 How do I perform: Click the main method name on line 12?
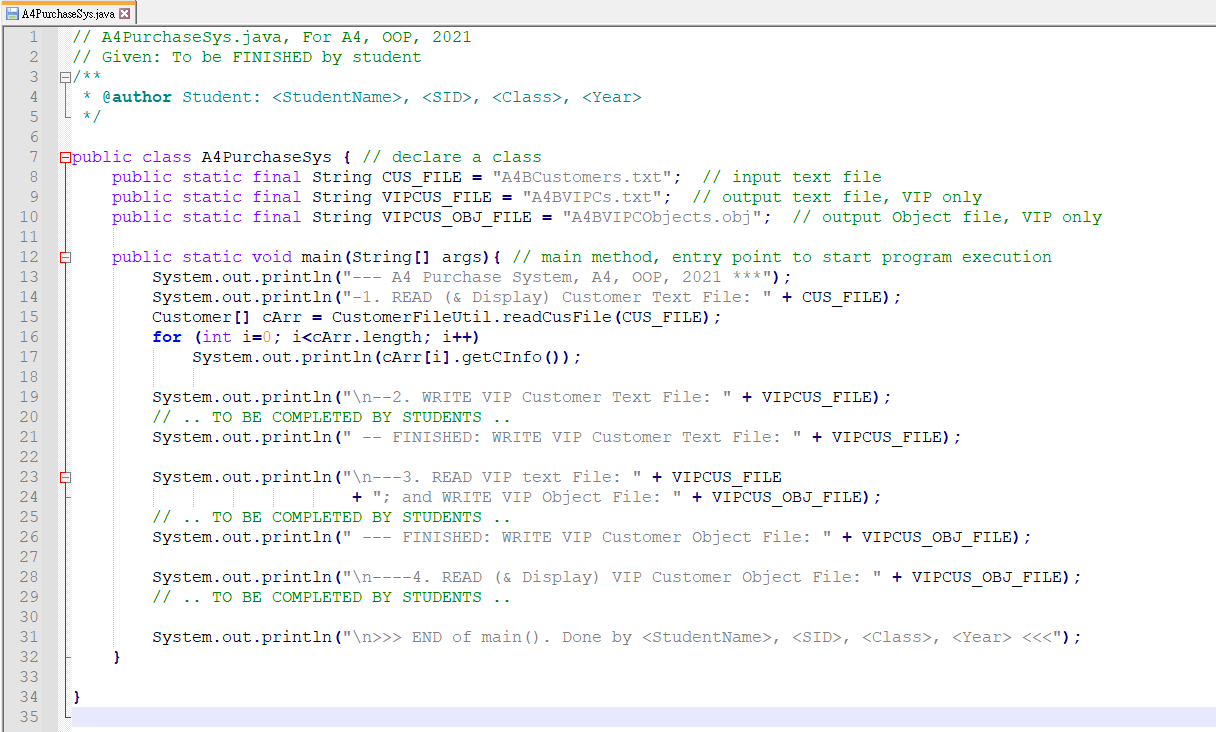[318, 256]
